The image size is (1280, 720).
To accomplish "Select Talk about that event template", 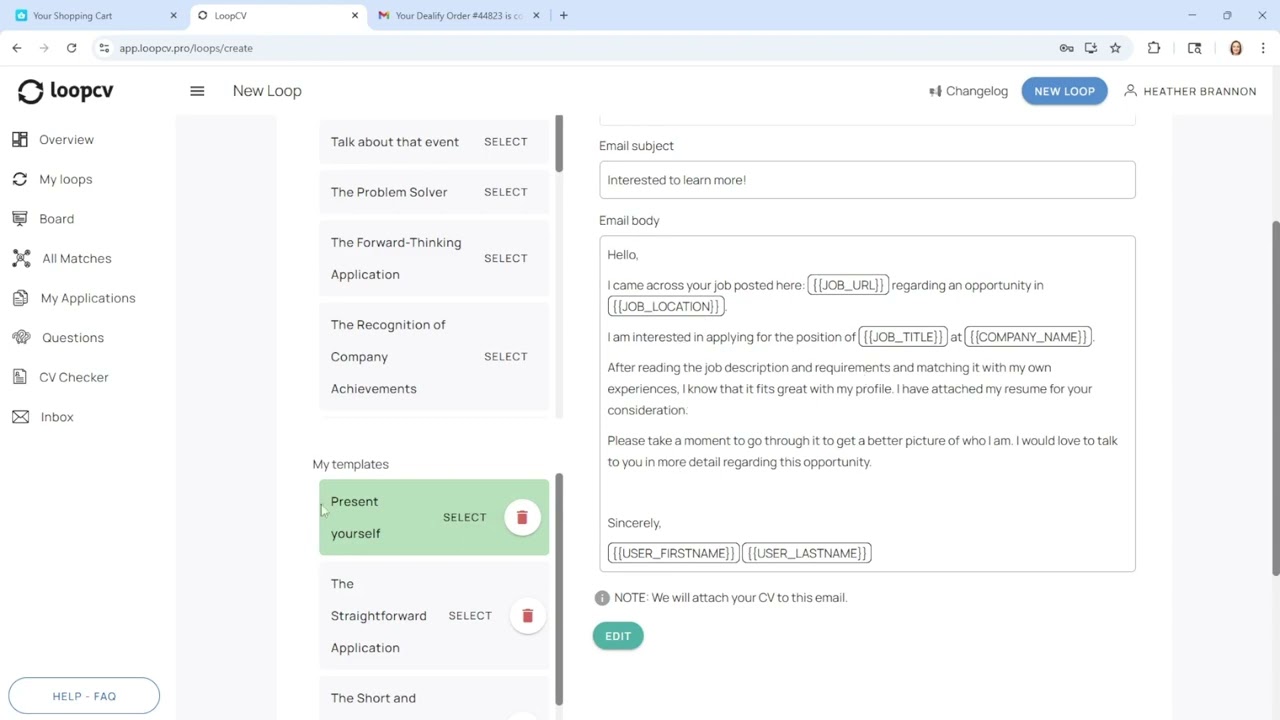I will click(506, 142).
